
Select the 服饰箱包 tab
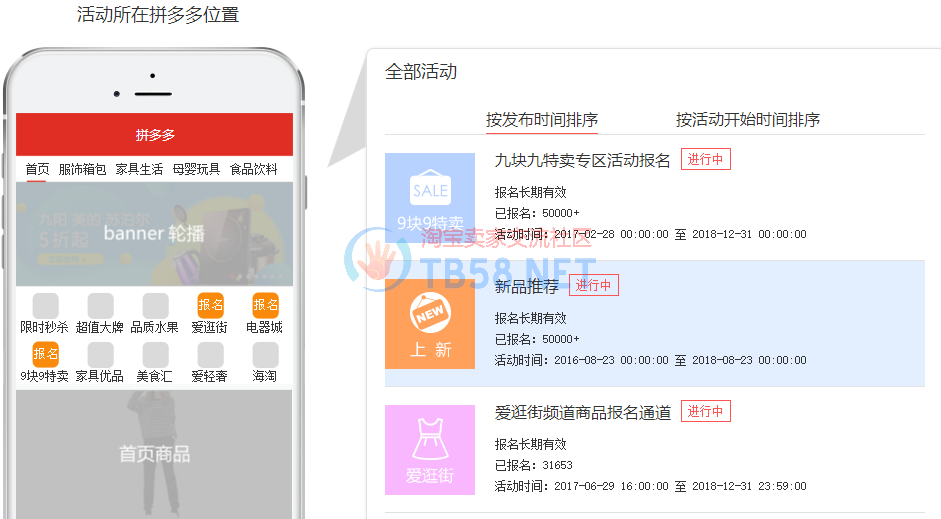click(82, 169)
